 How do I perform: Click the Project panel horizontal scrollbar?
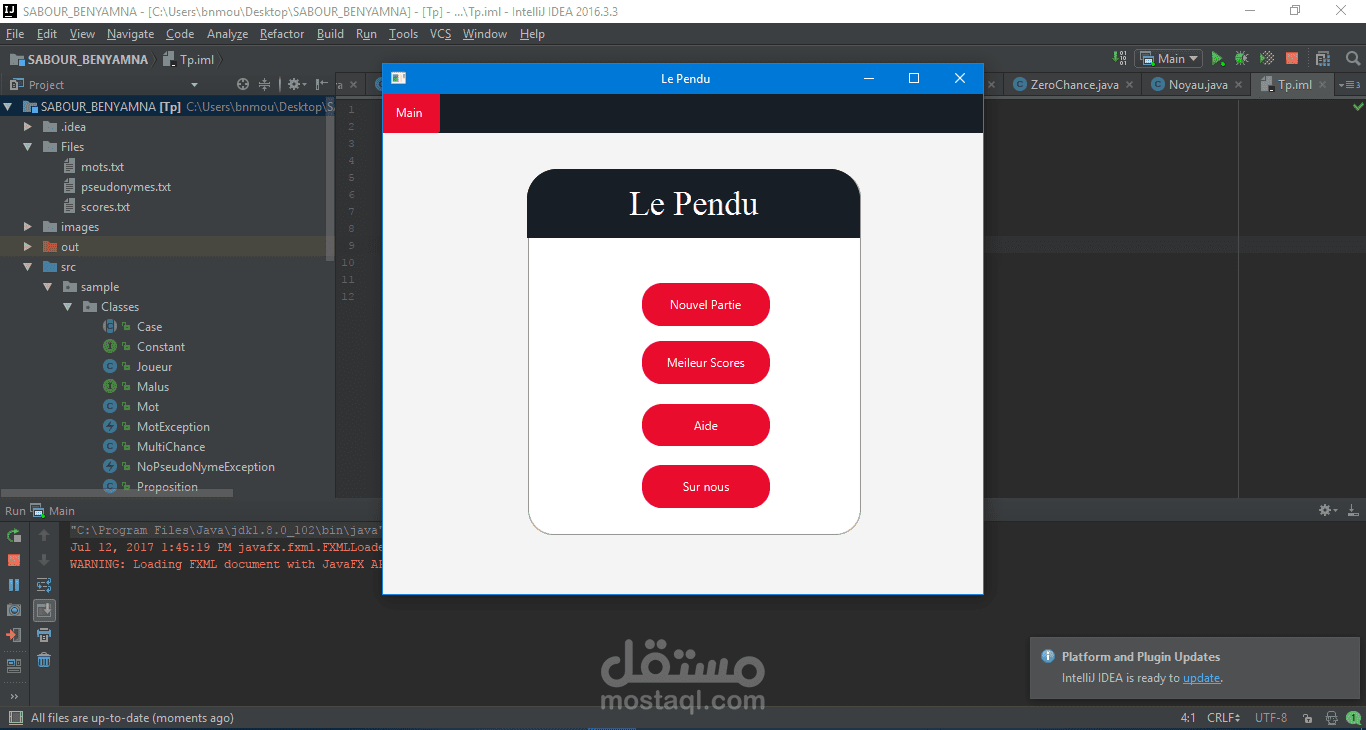(x=117, y=493)
